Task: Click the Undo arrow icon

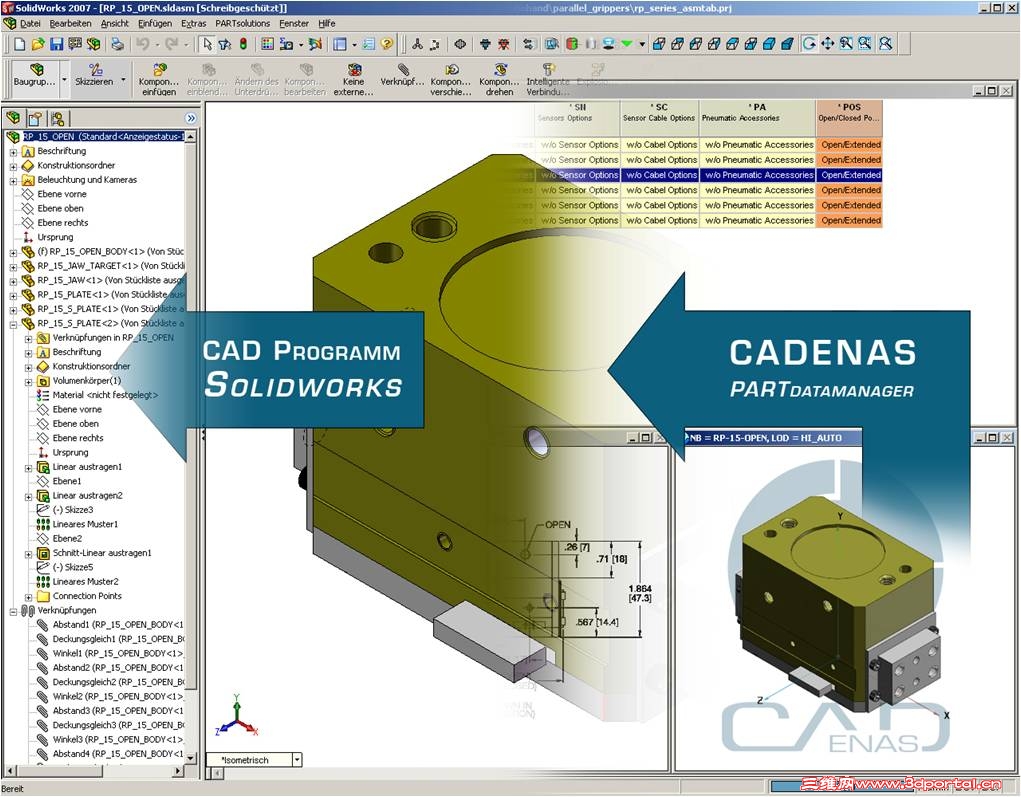Action: point(143,44)
